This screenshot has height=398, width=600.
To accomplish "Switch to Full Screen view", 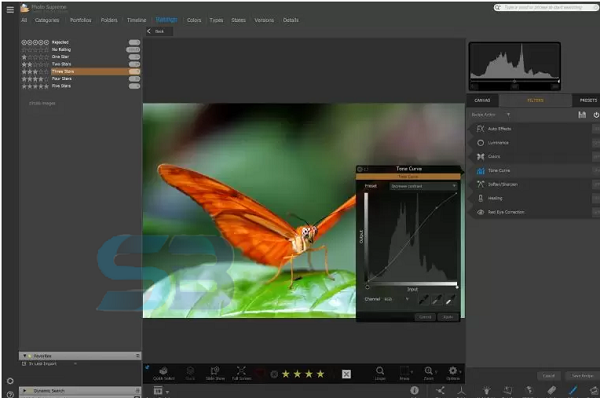I will (241, 373).
